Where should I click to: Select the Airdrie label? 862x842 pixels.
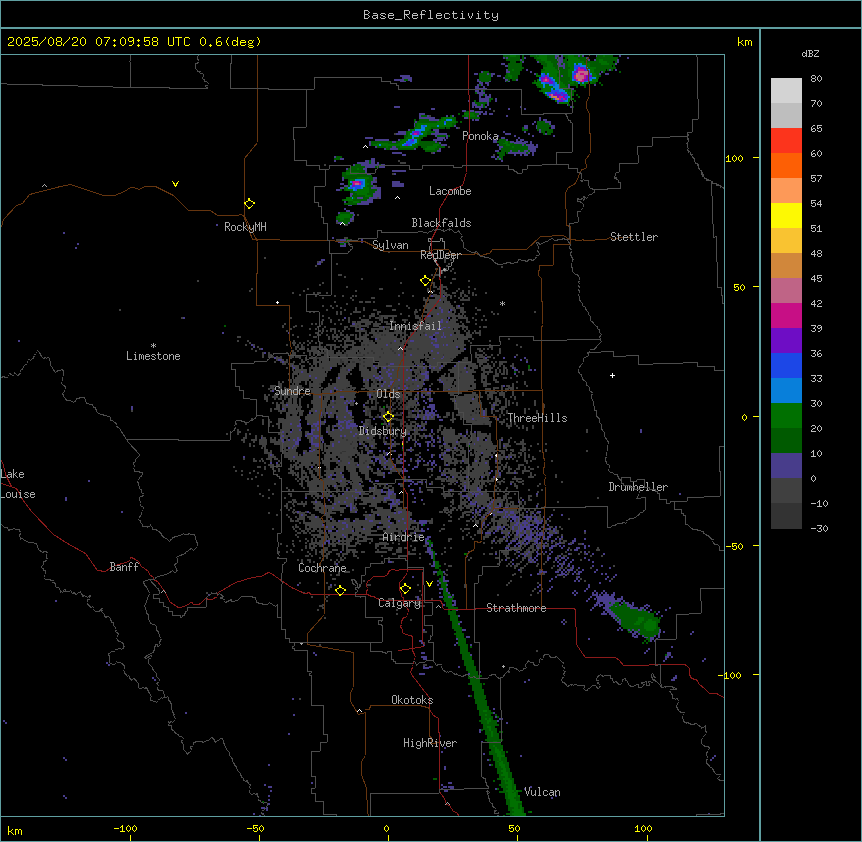pos(404,537)
